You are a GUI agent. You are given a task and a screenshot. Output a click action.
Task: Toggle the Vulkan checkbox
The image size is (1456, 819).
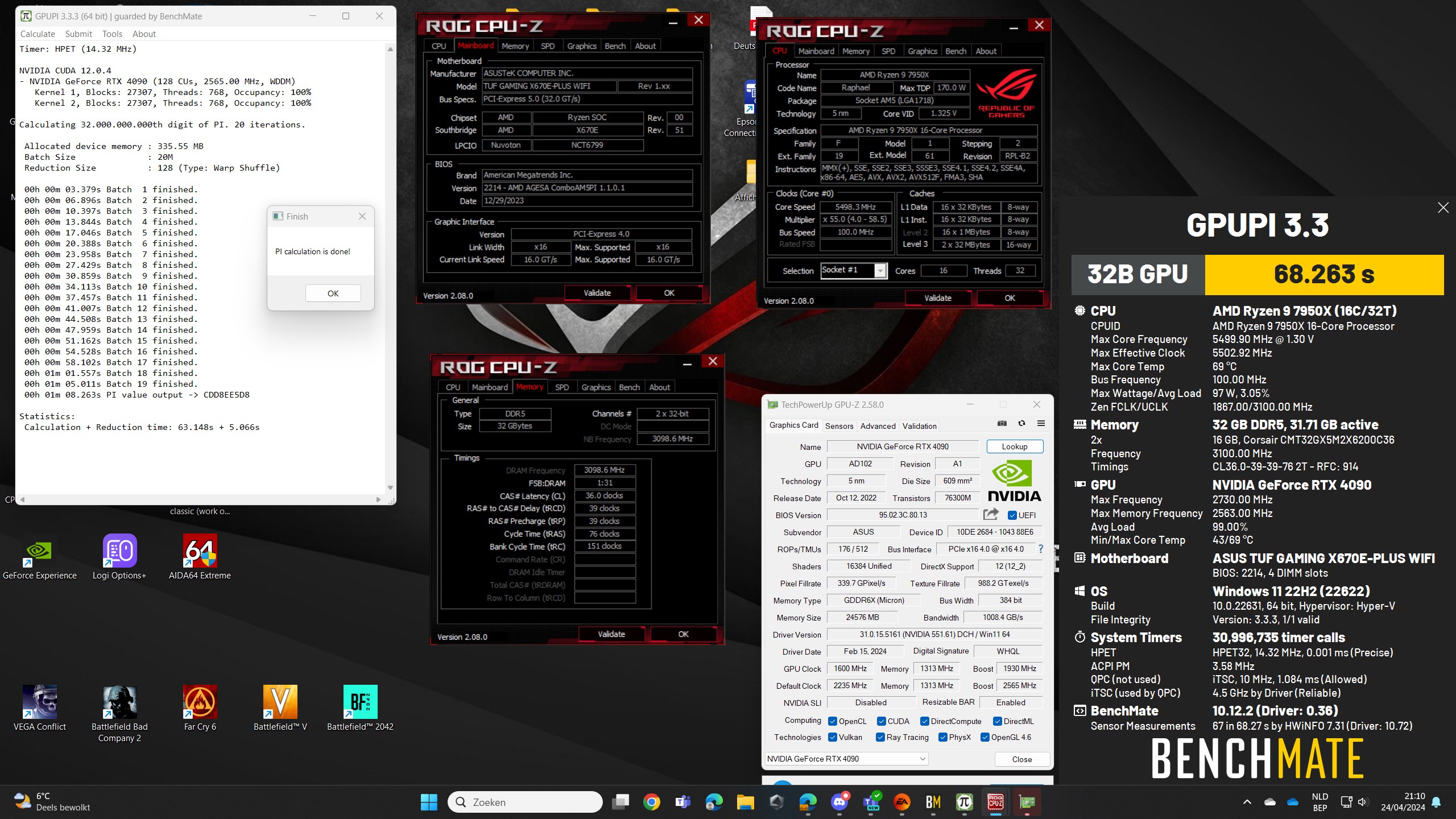(x=833, y=737)
